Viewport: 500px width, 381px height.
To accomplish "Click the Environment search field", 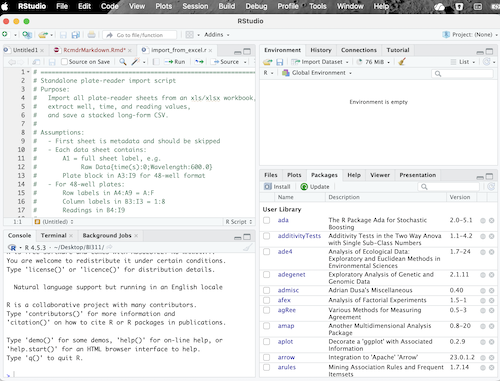I will coord(462,74).
